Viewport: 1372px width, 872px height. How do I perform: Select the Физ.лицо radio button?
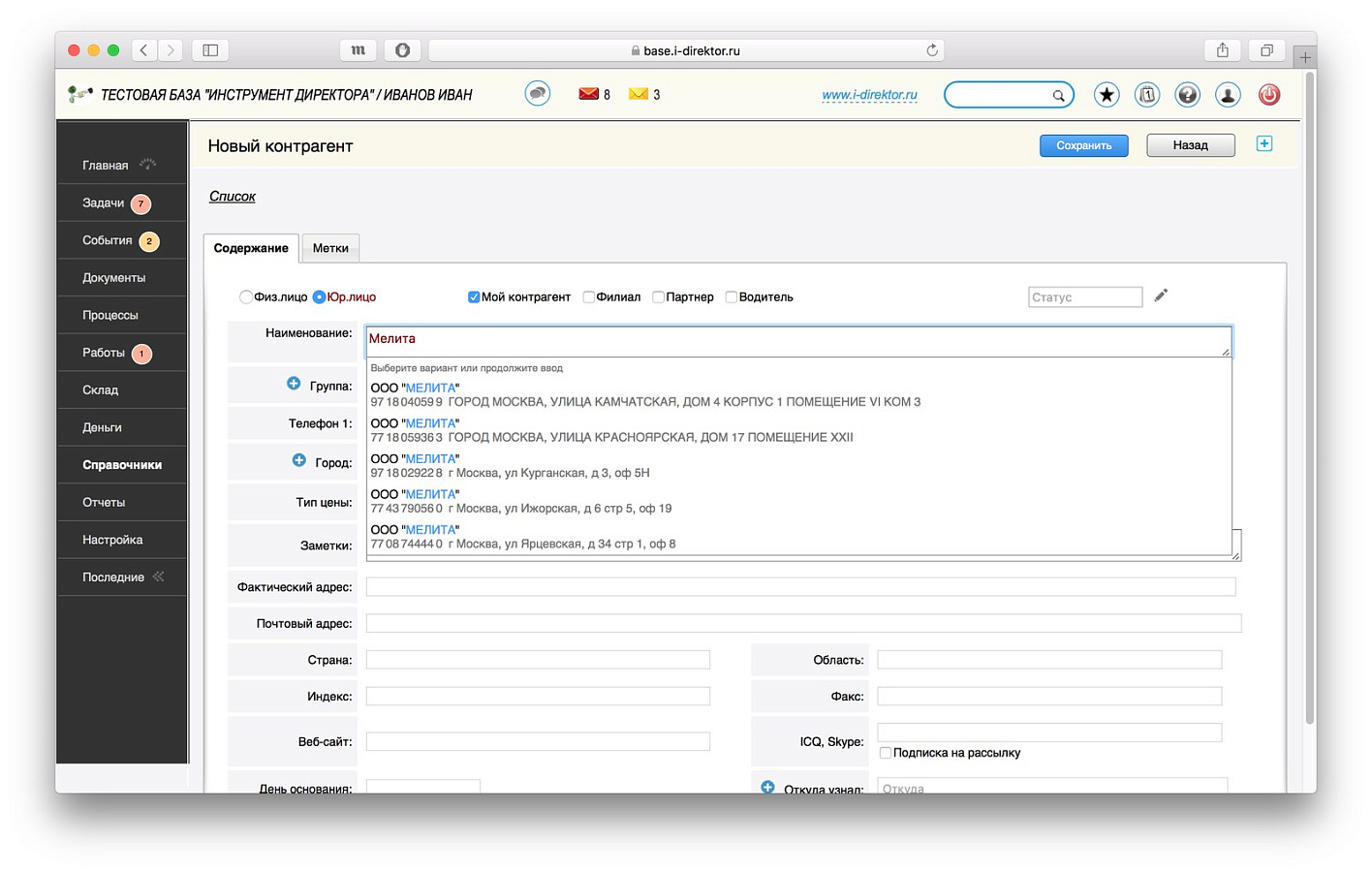246,297
